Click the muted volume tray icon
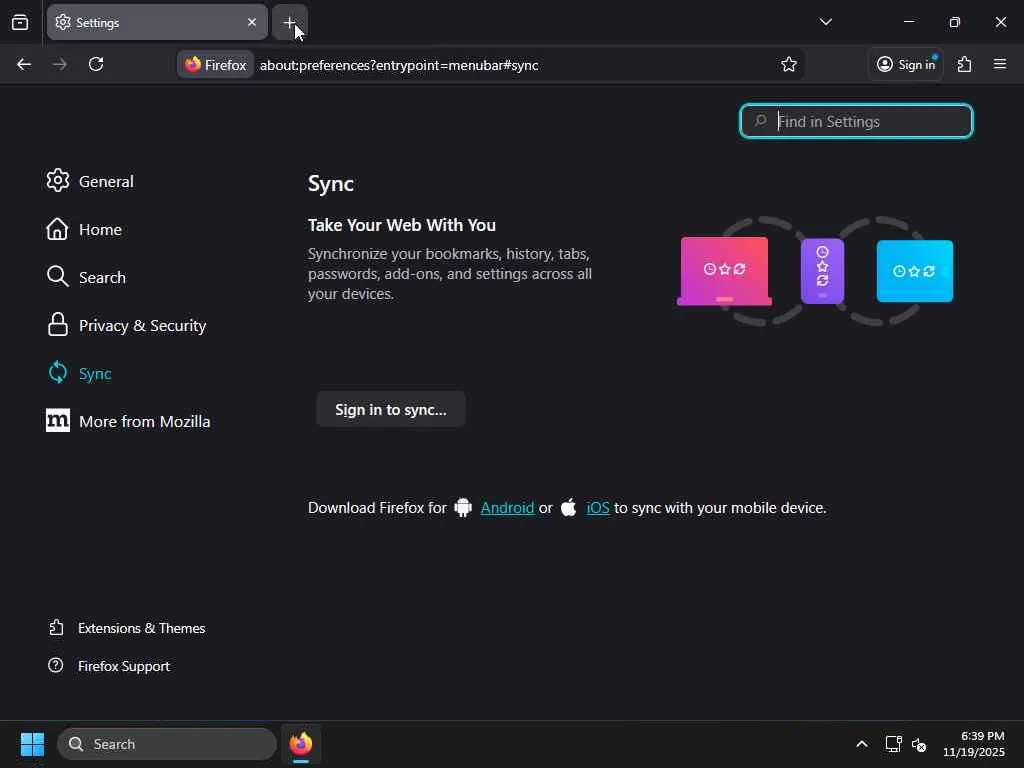Image resolution: width=1024 pixels, height=768 pixels. pyautogui.click(x=920, y=744)
